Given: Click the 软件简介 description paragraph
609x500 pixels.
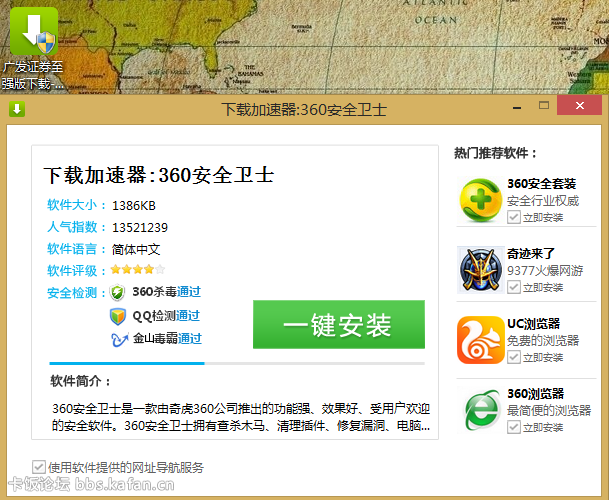Looking at the screenshot, I should 241,417.
